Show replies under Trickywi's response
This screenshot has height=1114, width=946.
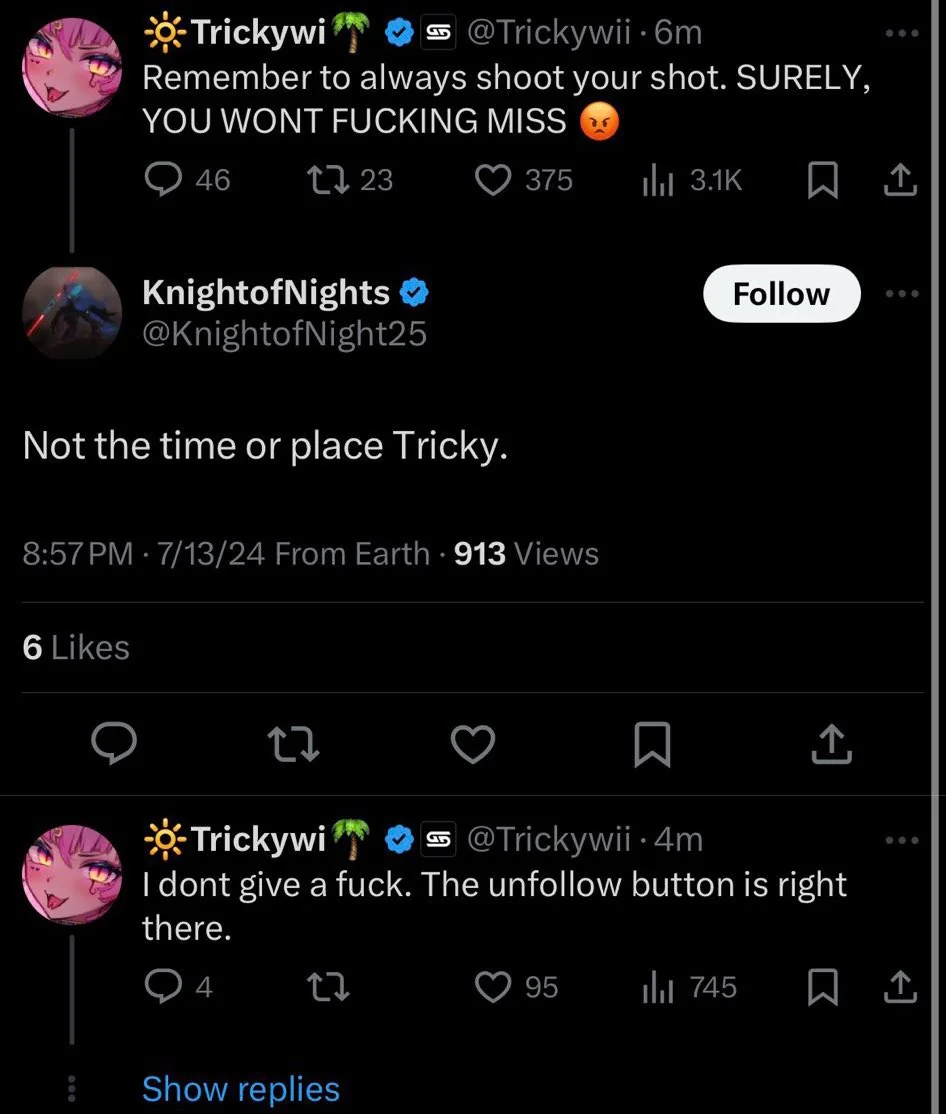pos(241,1089)
